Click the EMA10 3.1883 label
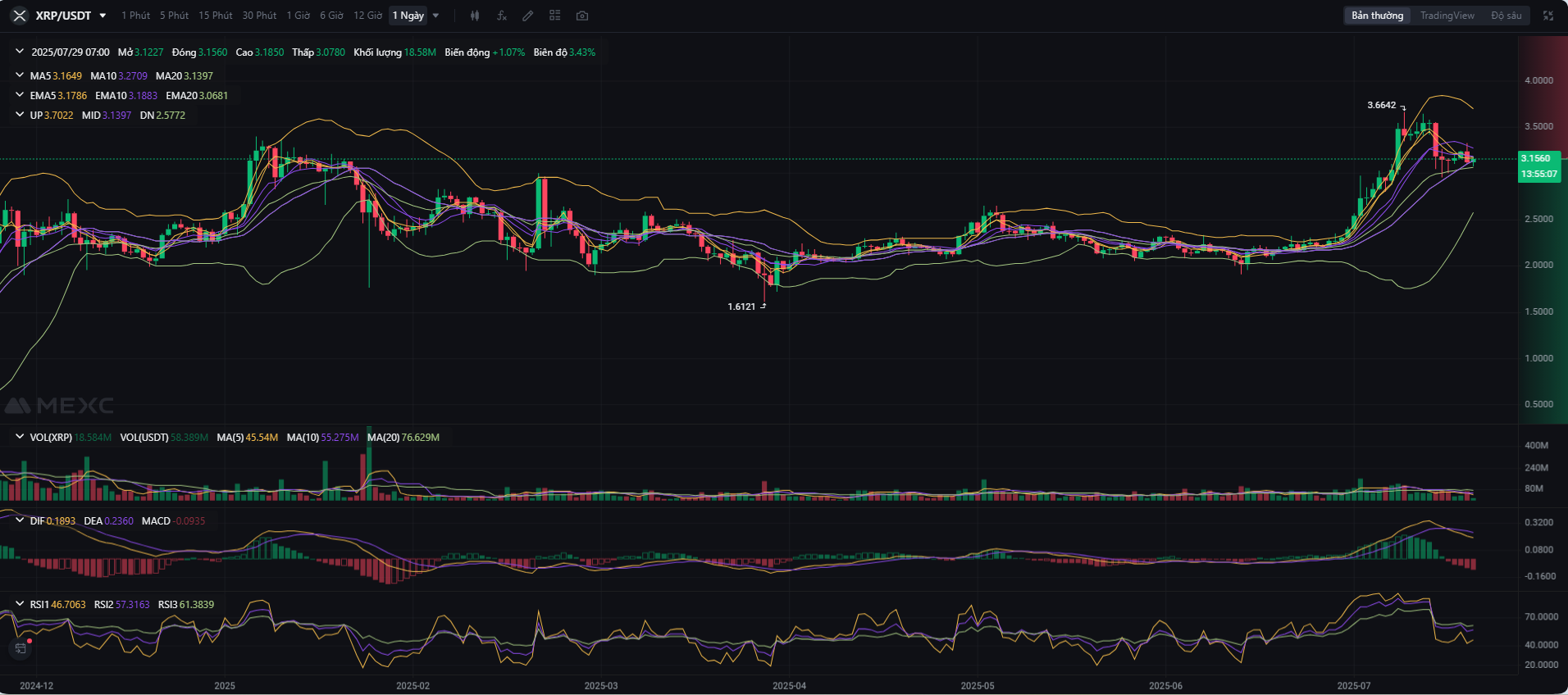Screen dimensions: 1568x695 point(126,95)
